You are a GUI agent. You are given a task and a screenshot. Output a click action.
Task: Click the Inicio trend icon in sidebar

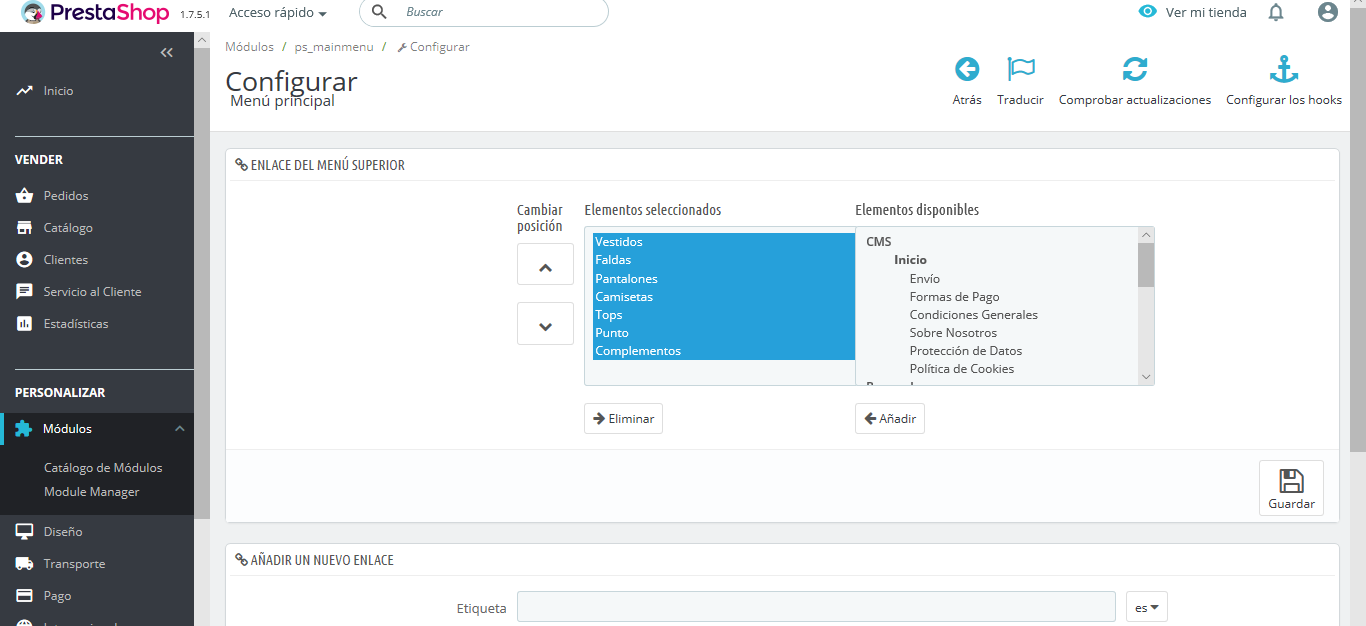point(25,91)
